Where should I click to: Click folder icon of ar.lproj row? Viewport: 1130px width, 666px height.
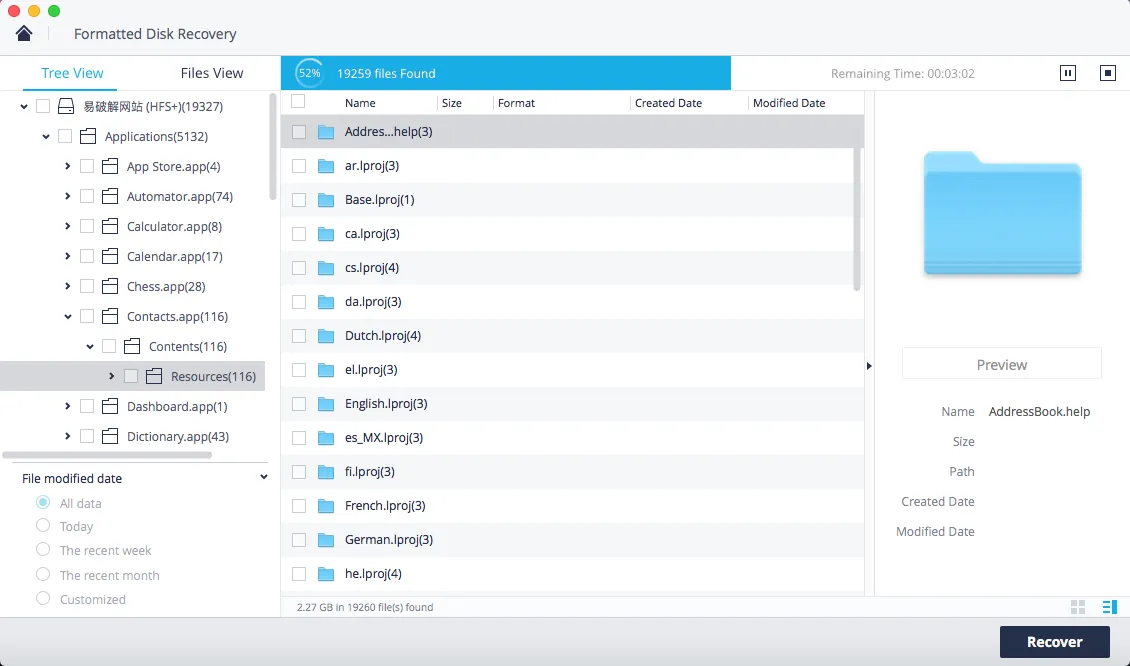click(x=326, y=166)
